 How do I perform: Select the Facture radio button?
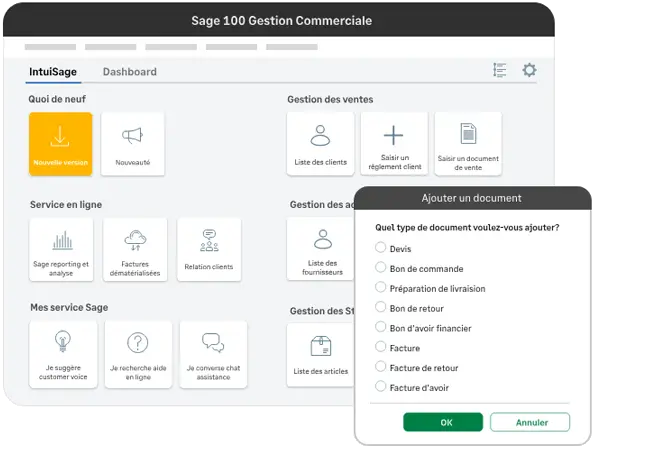(x=381, y=346)
